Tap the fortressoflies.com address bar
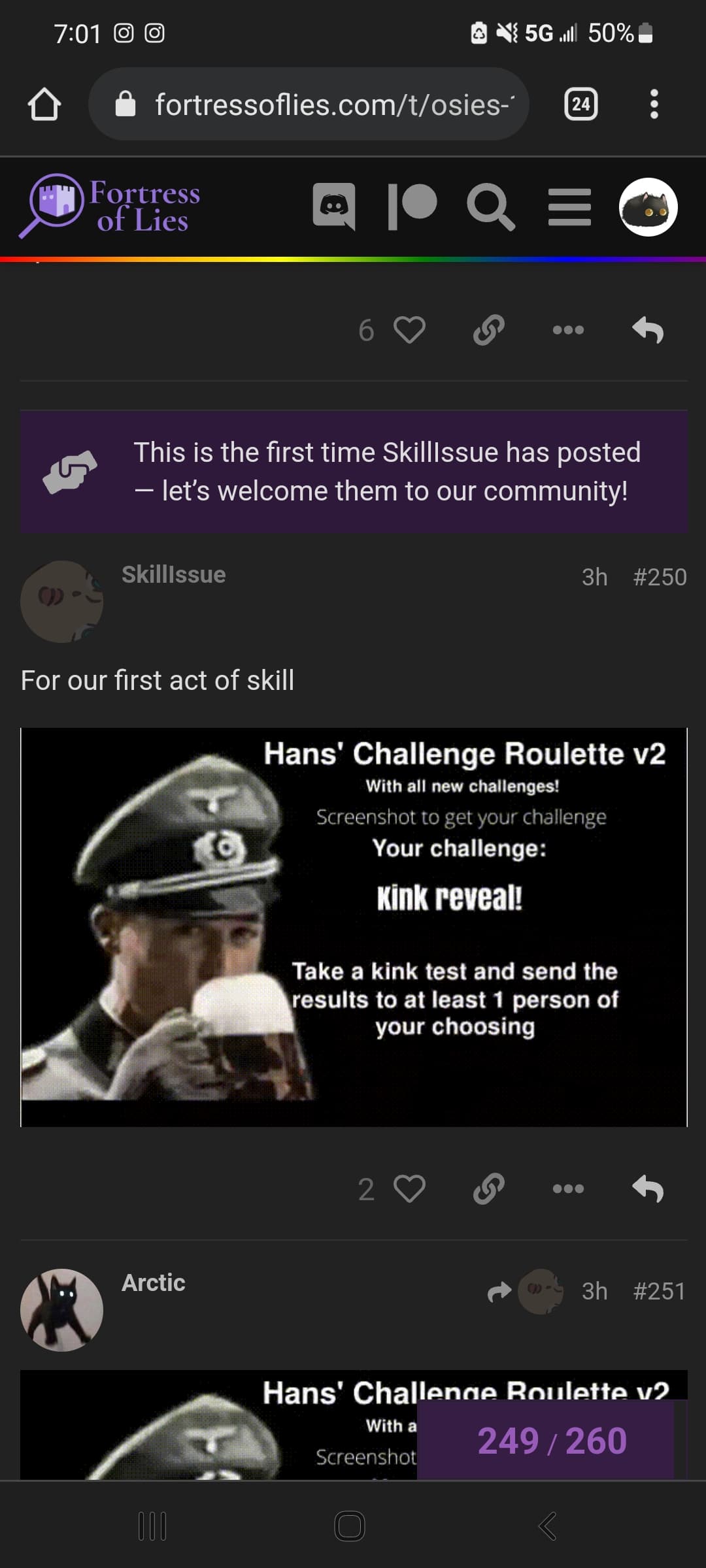The width and height of the screenshot is (706, 1568). point(309,104)
